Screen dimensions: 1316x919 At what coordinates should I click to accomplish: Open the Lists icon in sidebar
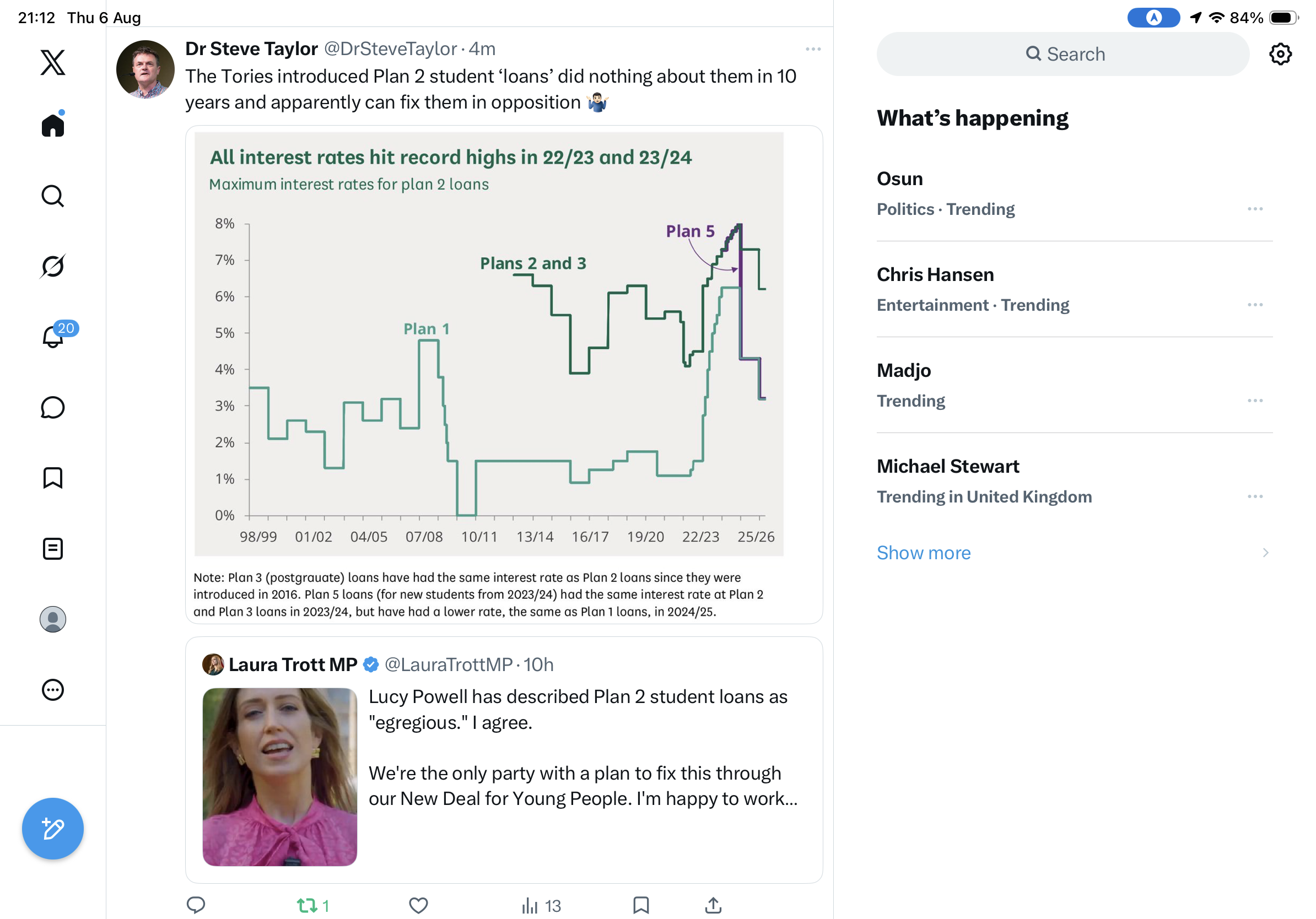pyautogui.click(x=53, y=548)
